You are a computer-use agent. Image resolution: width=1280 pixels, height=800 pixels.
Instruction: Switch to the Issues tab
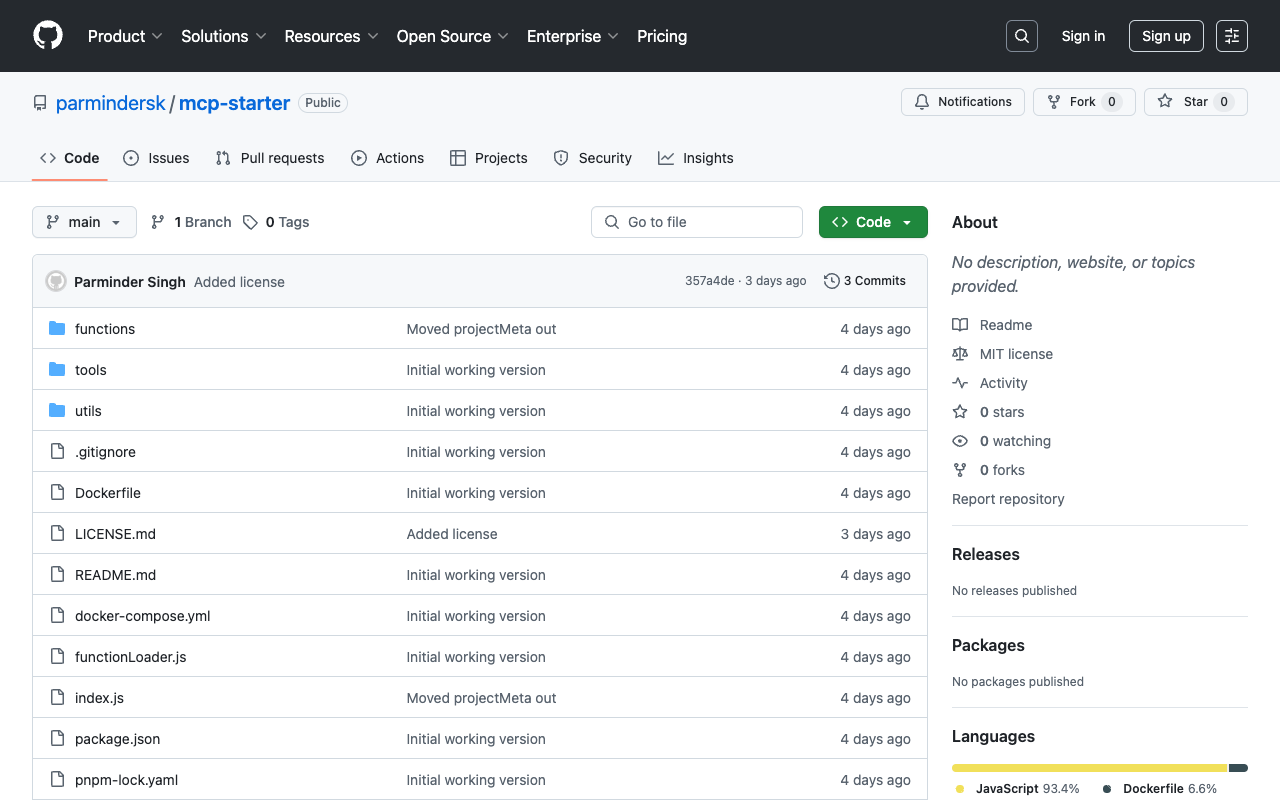(156, 158)
